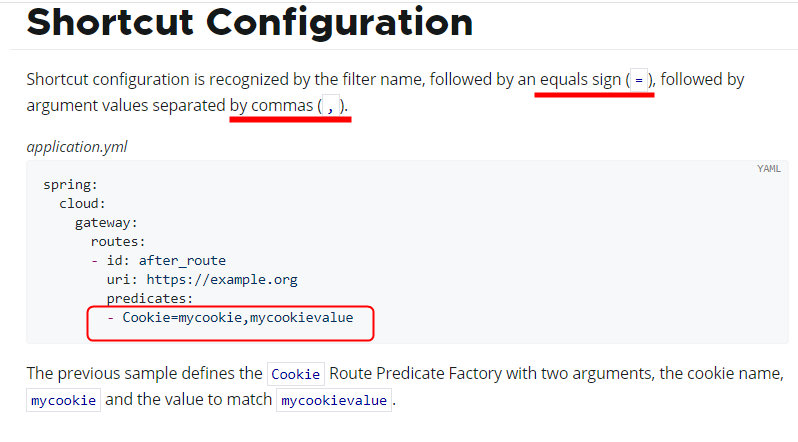The width and height of the screenshot is (798, 442).
Task: Click the Shortcut Configuration heading
Action: coord(250,23)
